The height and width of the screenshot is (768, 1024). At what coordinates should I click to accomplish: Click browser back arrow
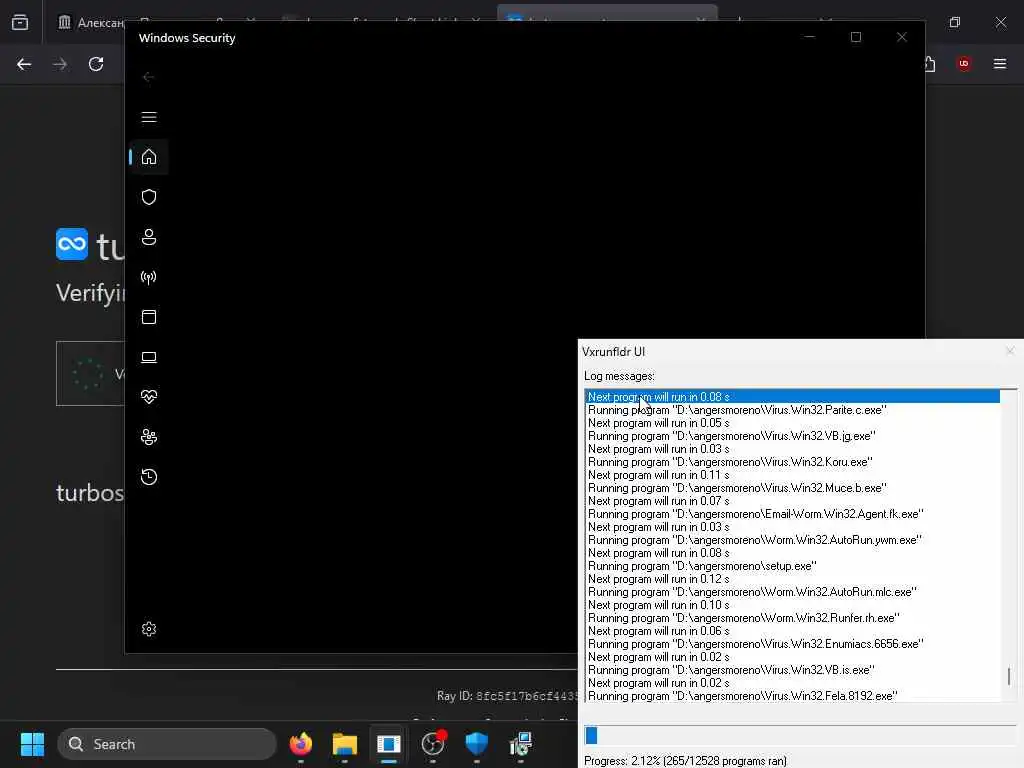click(24, 64)
